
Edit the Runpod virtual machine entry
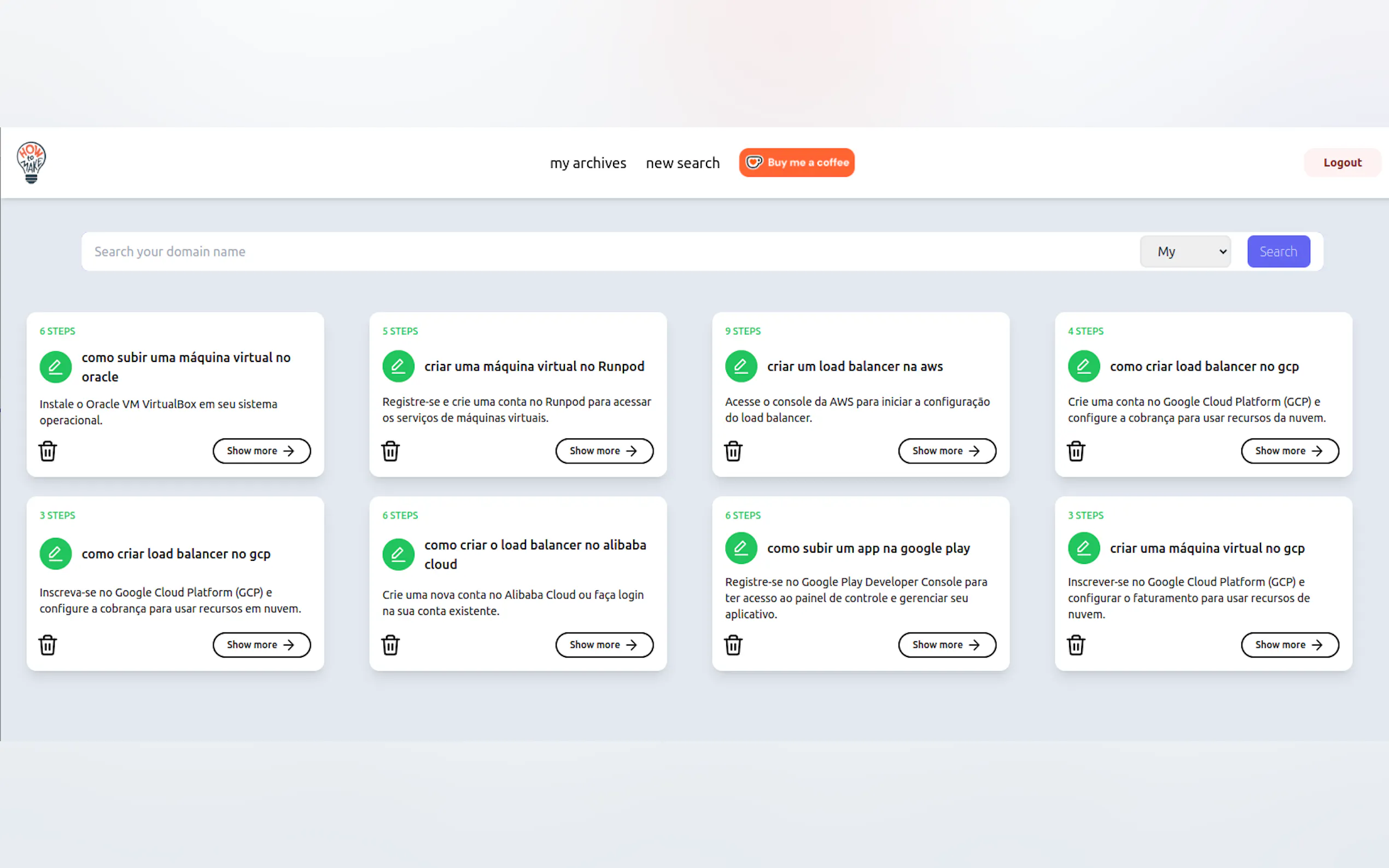pos(398,366)
